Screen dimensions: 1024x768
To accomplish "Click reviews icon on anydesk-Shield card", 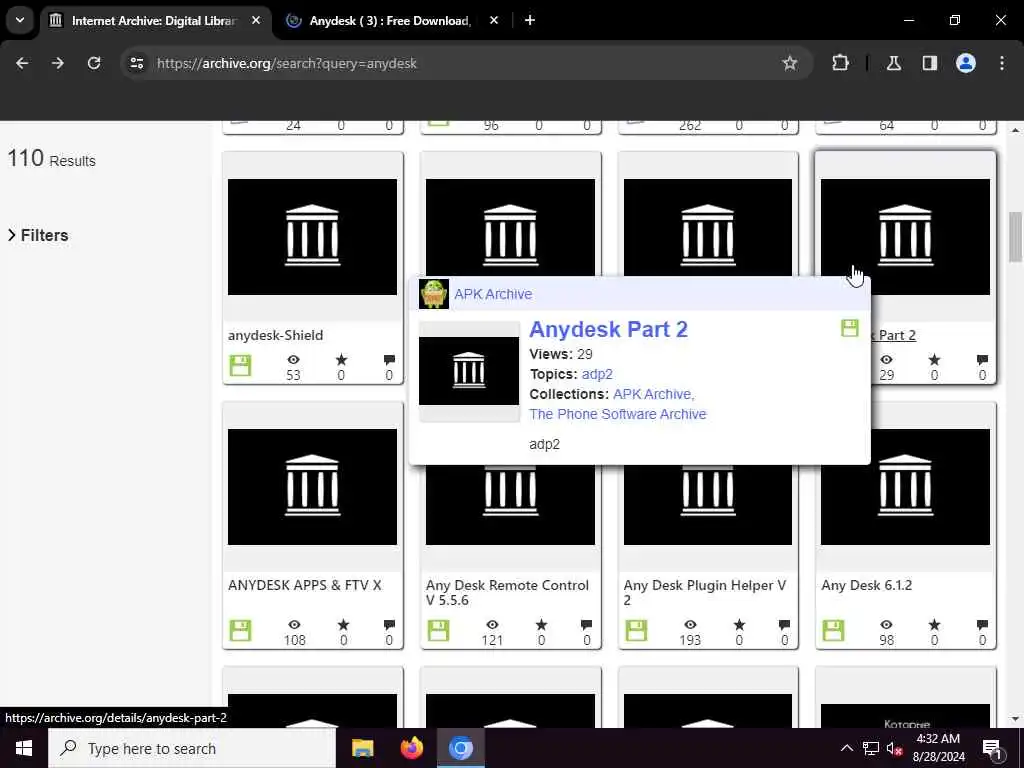I will point(389,360).
